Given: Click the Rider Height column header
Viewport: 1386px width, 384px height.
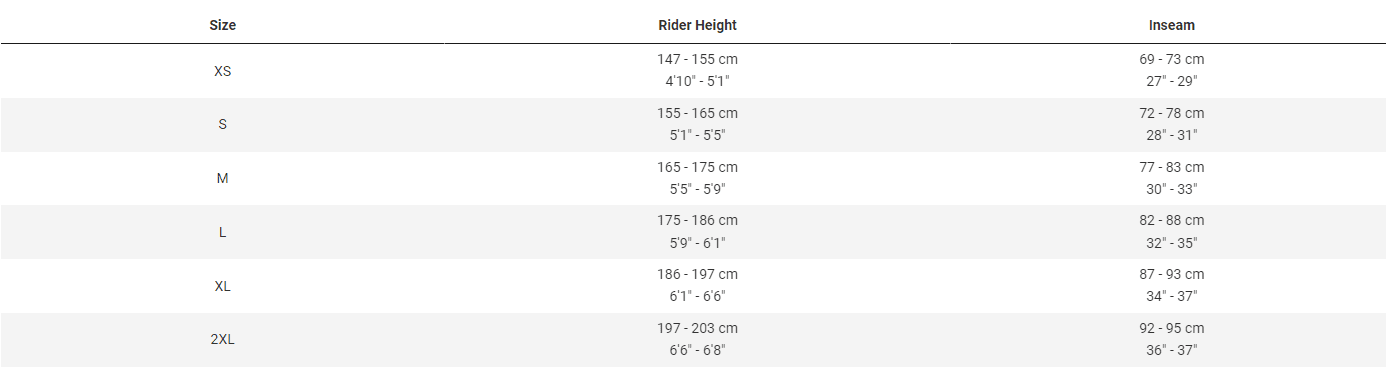Looking at the screenshot, I should 697,25.
